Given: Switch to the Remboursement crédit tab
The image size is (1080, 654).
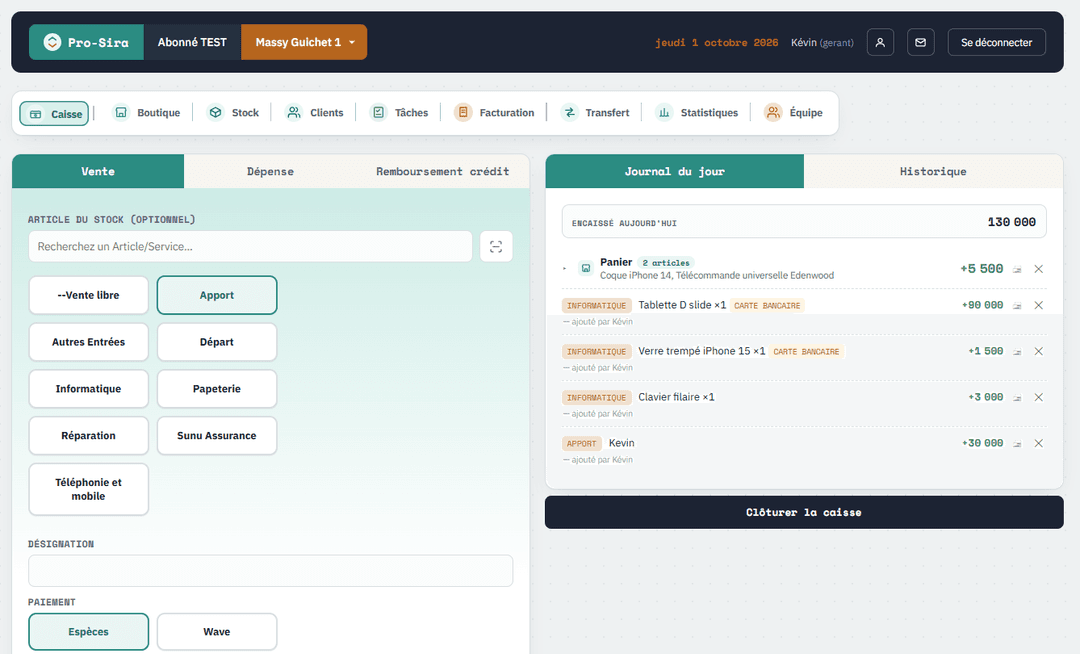Looking at the screenshot, I should point(442,171).
